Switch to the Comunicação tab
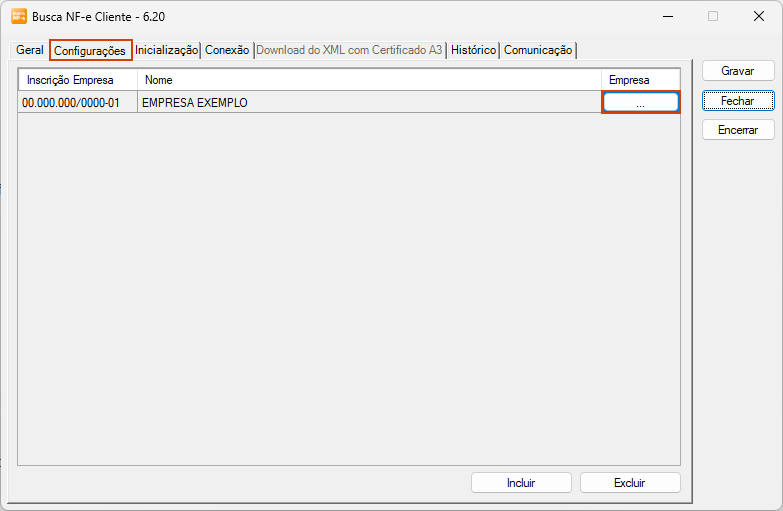 point(538,50)
